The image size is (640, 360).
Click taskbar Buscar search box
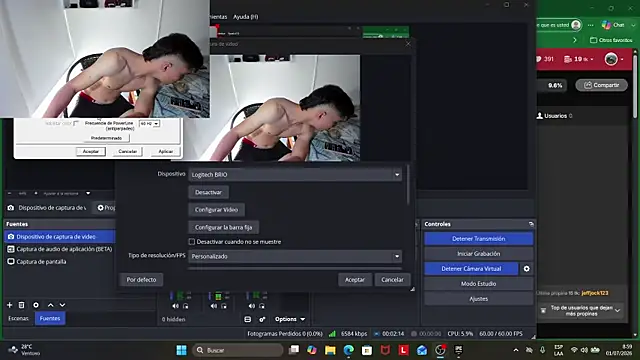[x=238, y=350]
